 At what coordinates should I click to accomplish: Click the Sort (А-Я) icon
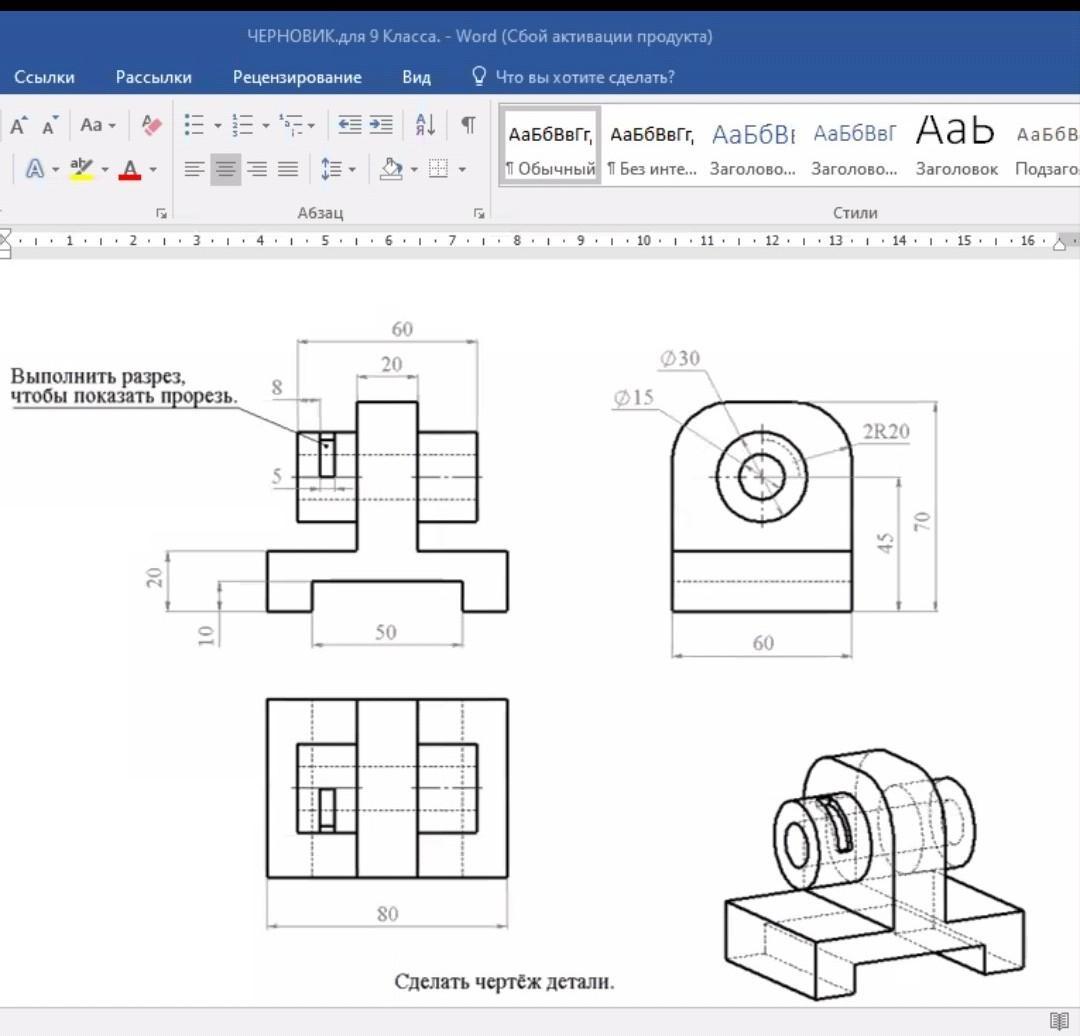coord(425,125)
